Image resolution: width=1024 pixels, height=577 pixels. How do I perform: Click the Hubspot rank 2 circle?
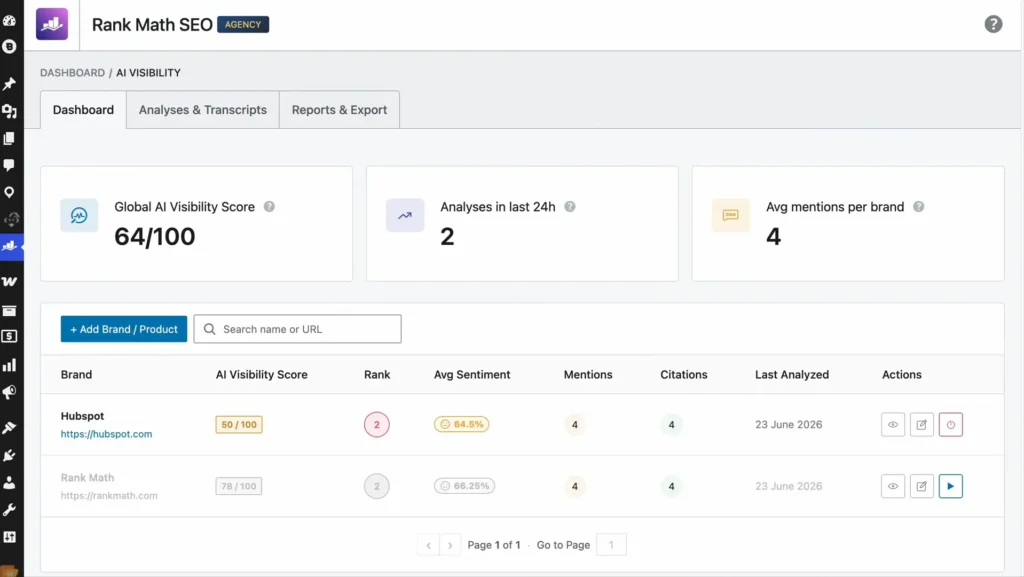point(377,424)
